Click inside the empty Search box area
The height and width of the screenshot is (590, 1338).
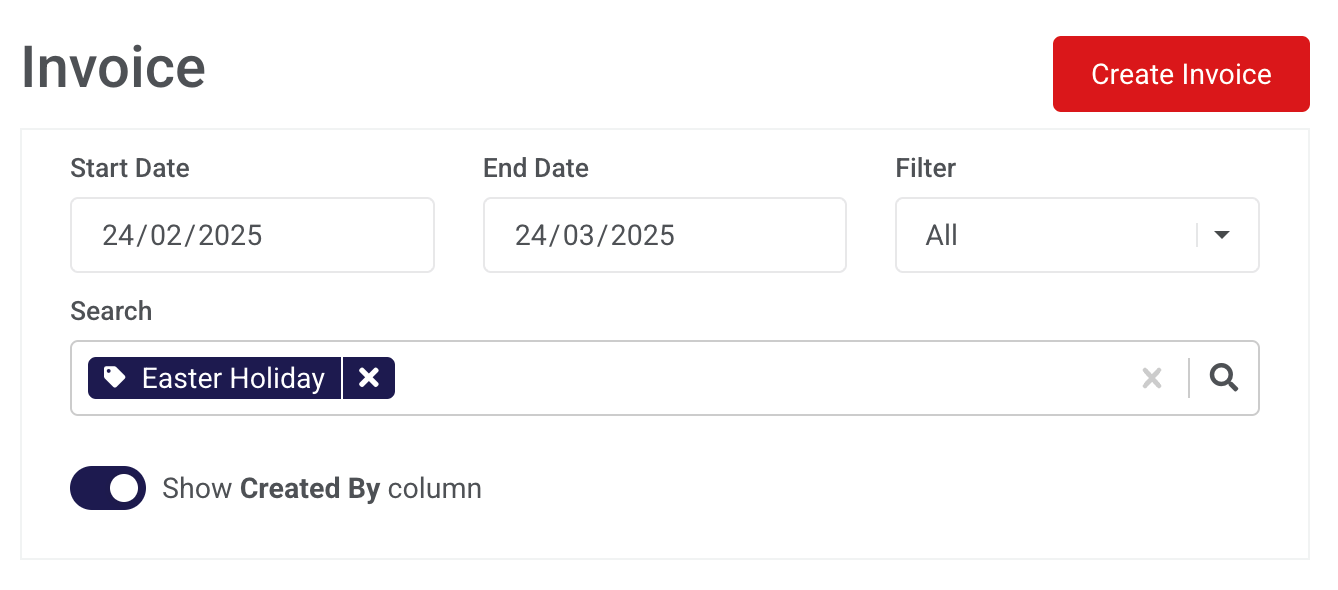(760, 378)
